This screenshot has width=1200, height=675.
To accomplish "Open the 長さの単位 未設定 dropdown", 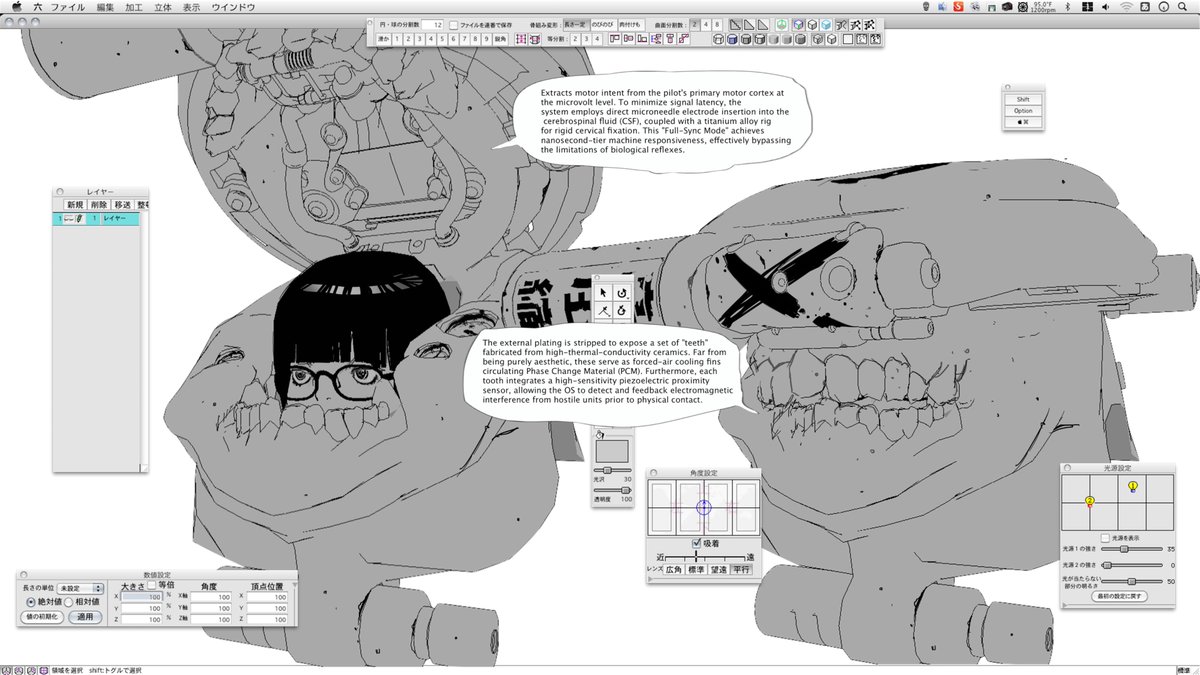I will click(80, 589).
